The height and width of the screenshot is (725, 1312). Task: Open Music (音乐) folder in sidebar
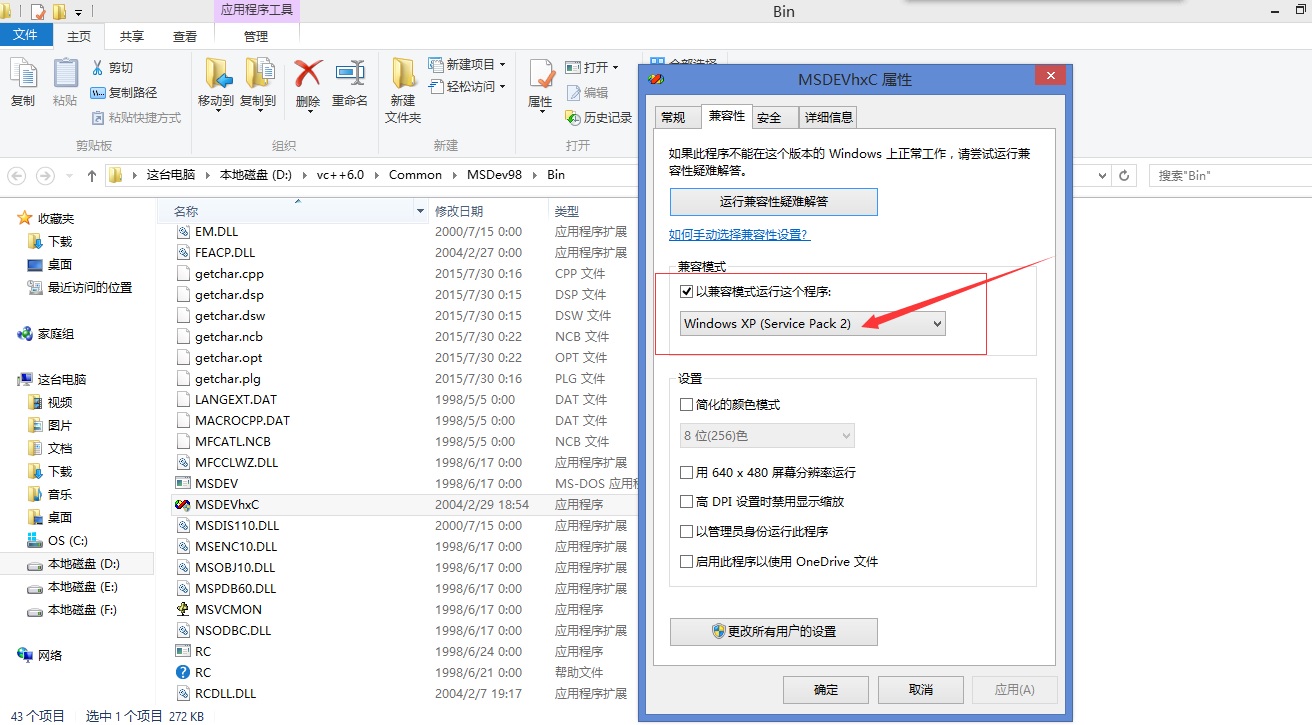tap(60, 494)
